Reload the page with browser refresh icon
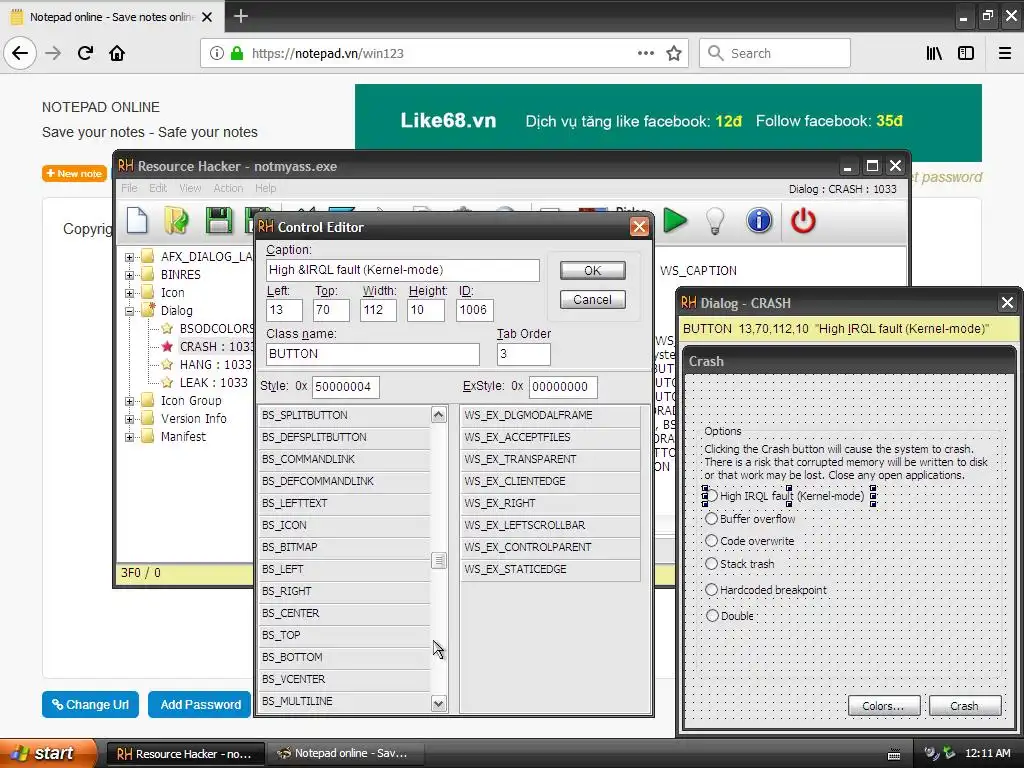The width and height of the screenshot is (1024, 768). (85, 53)
